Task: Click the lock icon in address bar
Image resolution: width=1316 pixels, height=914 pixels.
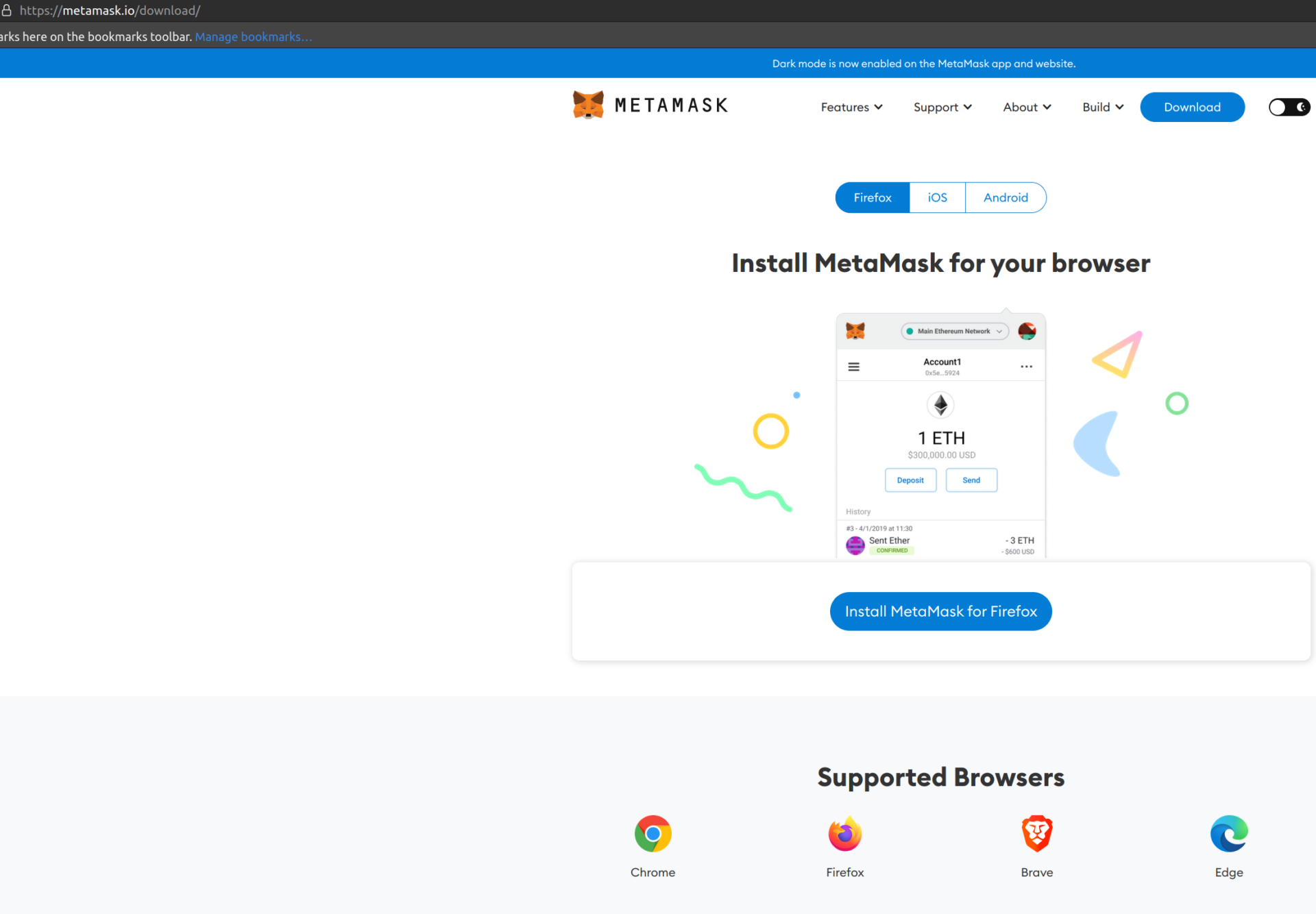Action: 7,10
